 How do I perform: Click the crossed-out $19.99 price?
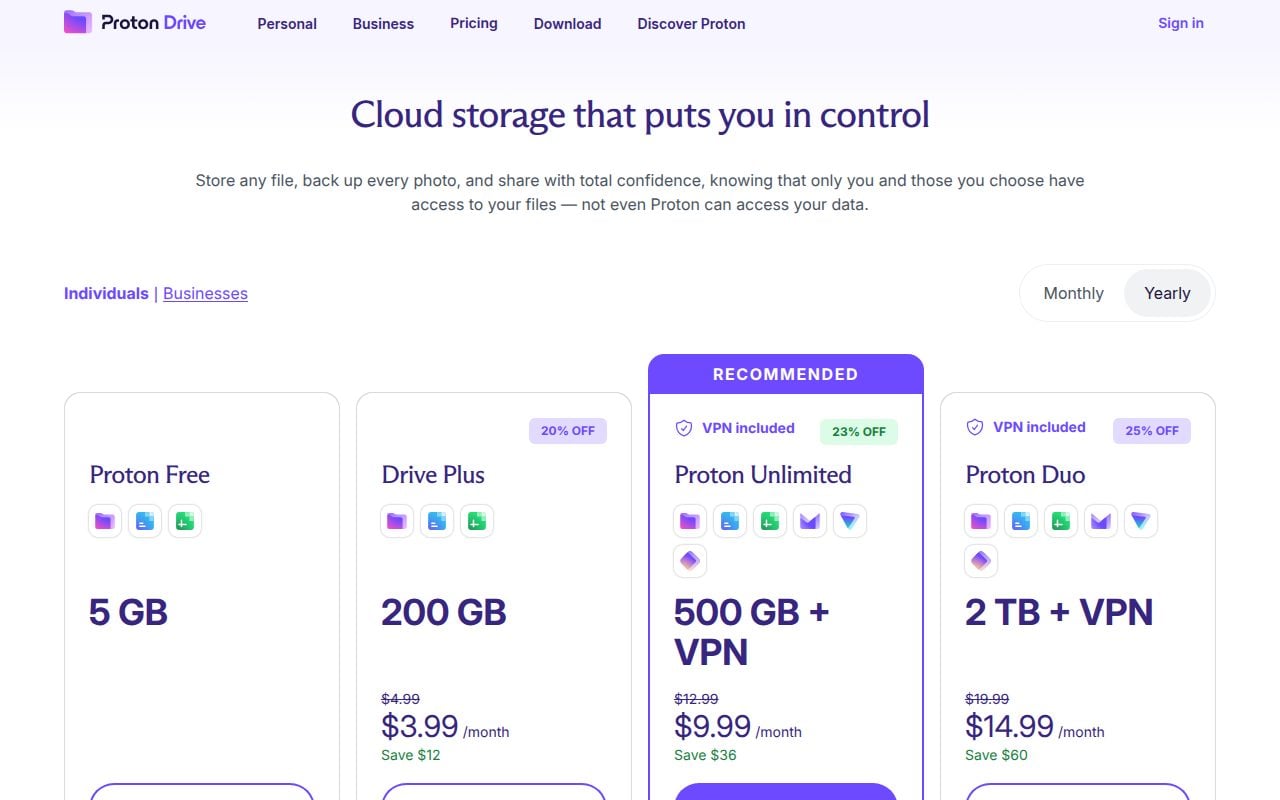[x=987, y=699]
